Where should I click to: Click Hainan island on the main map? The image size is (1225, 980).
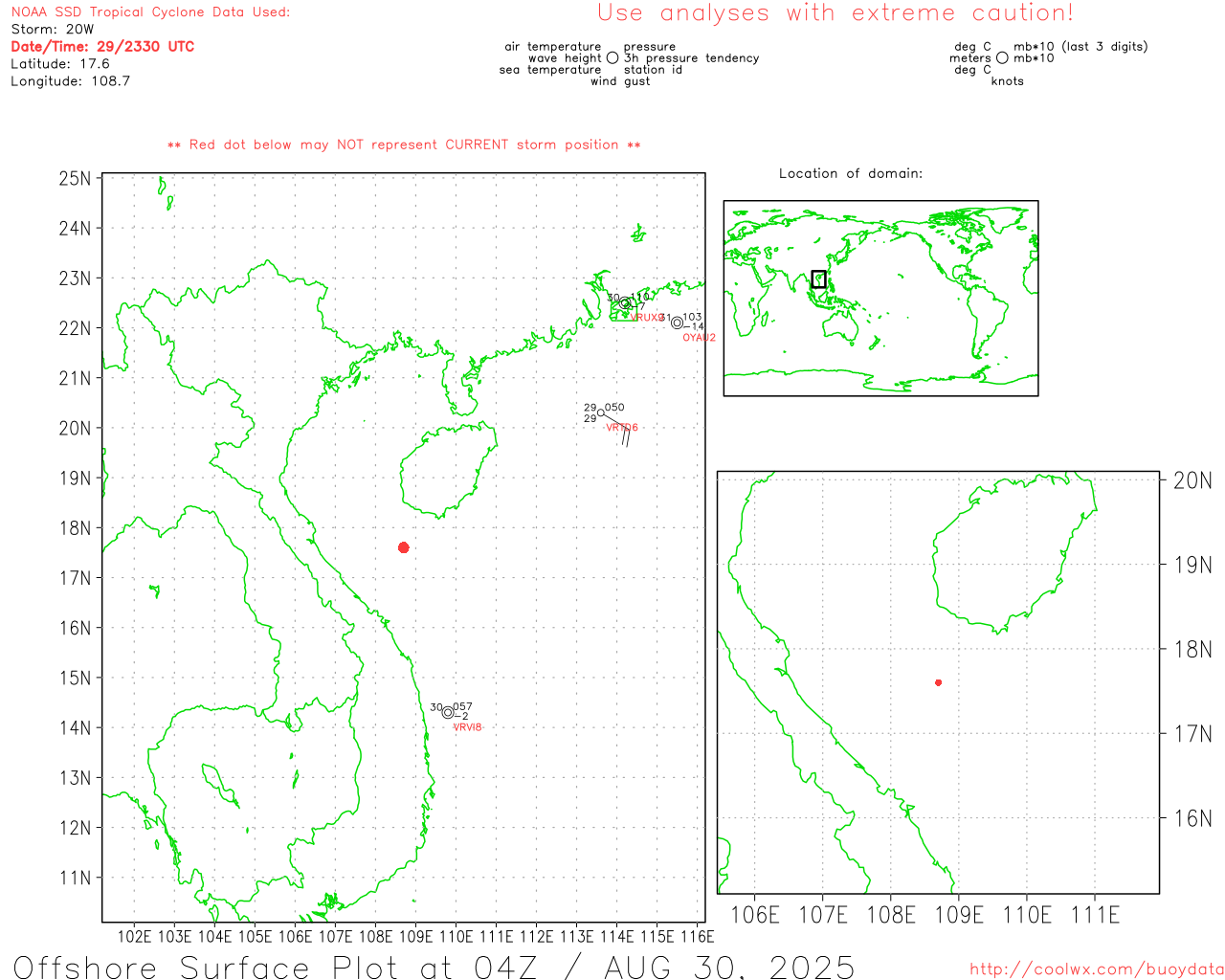[x=447, y=471]
